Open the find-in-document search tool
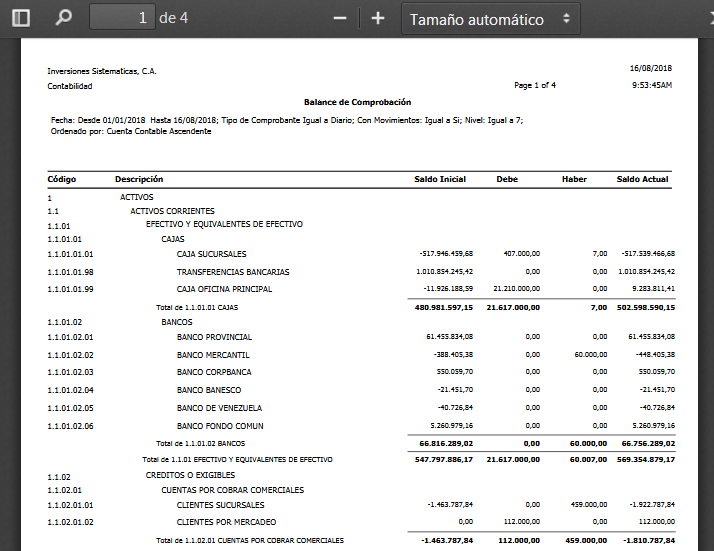This screenshot has height=551, width=714. (64, 18)
